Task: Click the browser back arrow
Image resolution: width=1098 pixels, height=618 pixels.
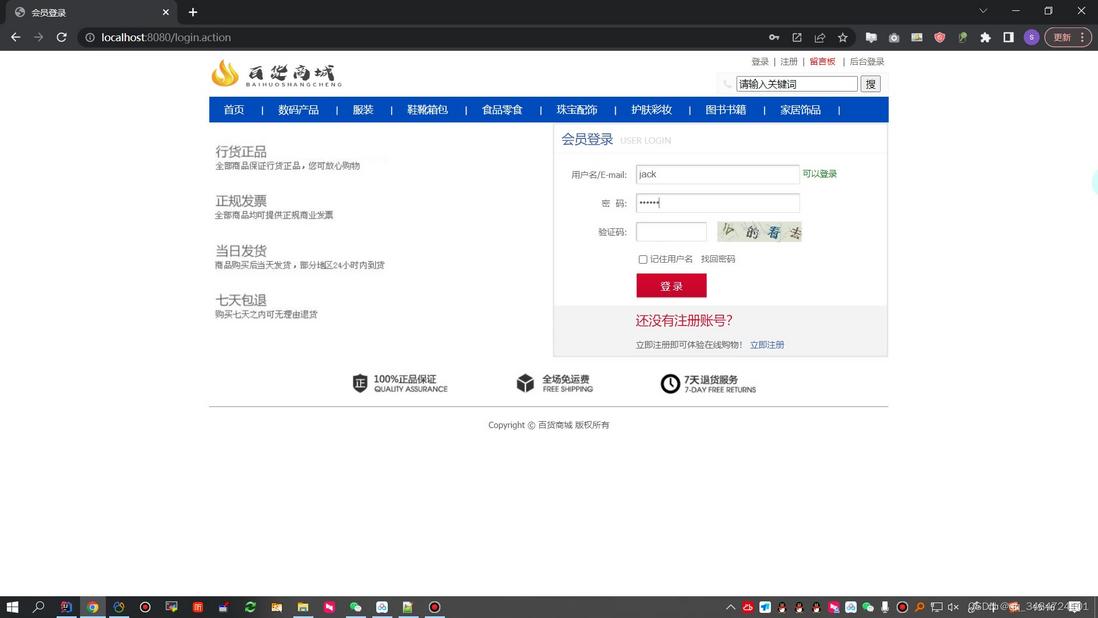Action: pyautogui.click(x=15, y=37)
